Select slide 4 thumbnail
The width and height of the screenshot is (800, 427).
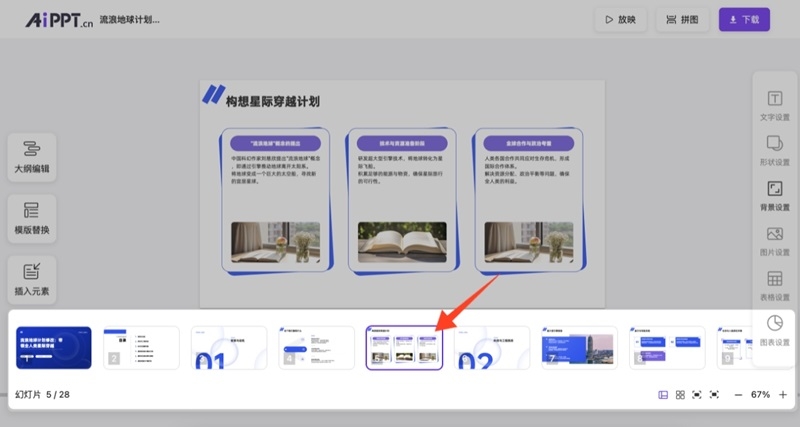(x=317, y=348)
